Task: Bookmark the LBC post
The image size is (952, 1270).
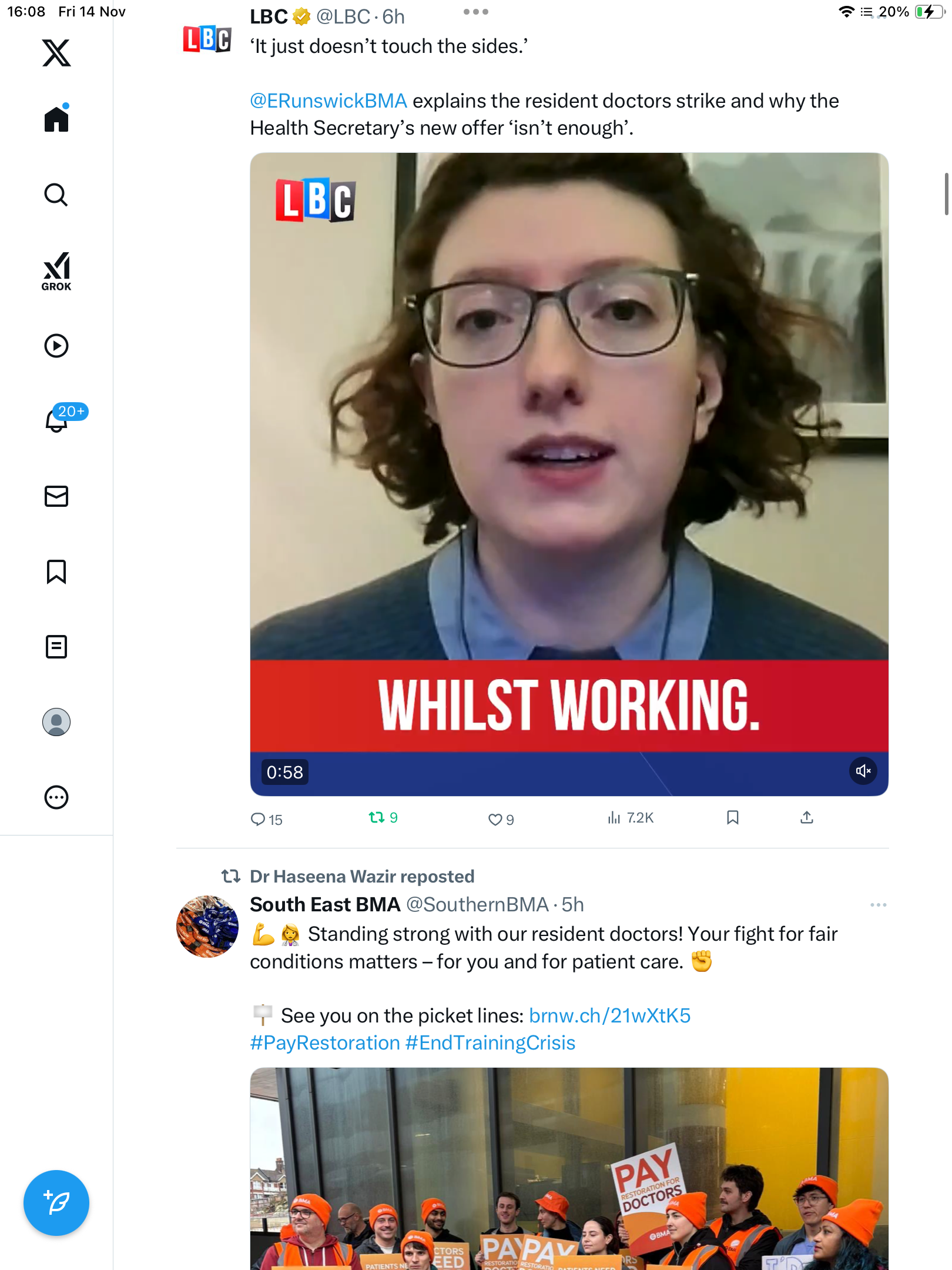Action: [733, 818]
